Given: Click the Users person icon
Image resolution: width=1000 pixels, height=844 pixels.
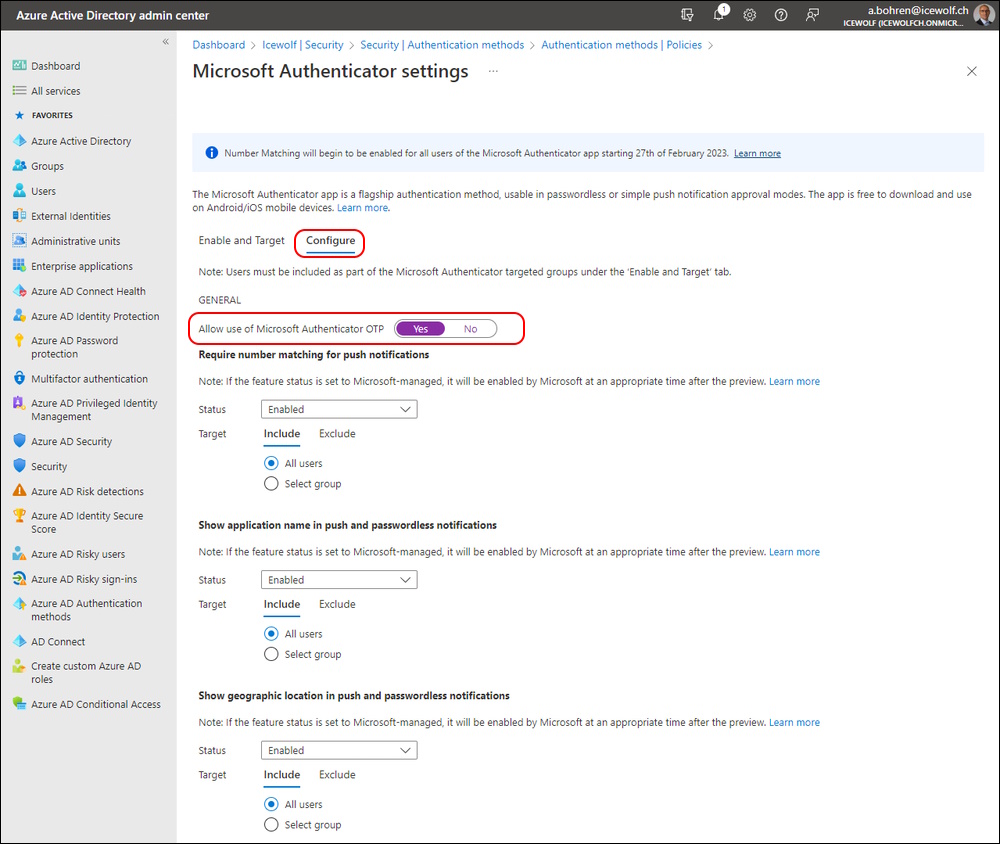Looking at the screenshot, I should (20, 191).
